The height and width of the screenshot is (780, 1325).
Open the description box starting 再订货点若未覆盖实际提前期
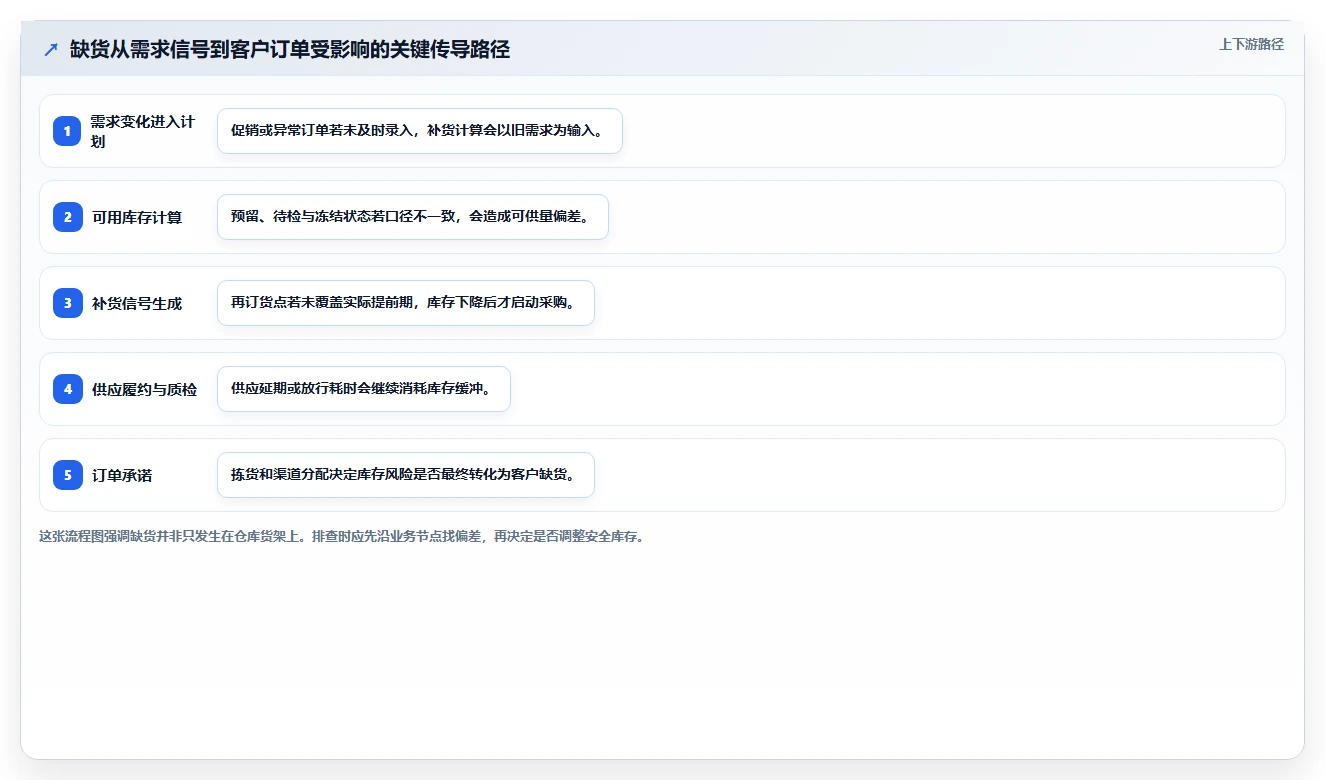tap(406, 303)
